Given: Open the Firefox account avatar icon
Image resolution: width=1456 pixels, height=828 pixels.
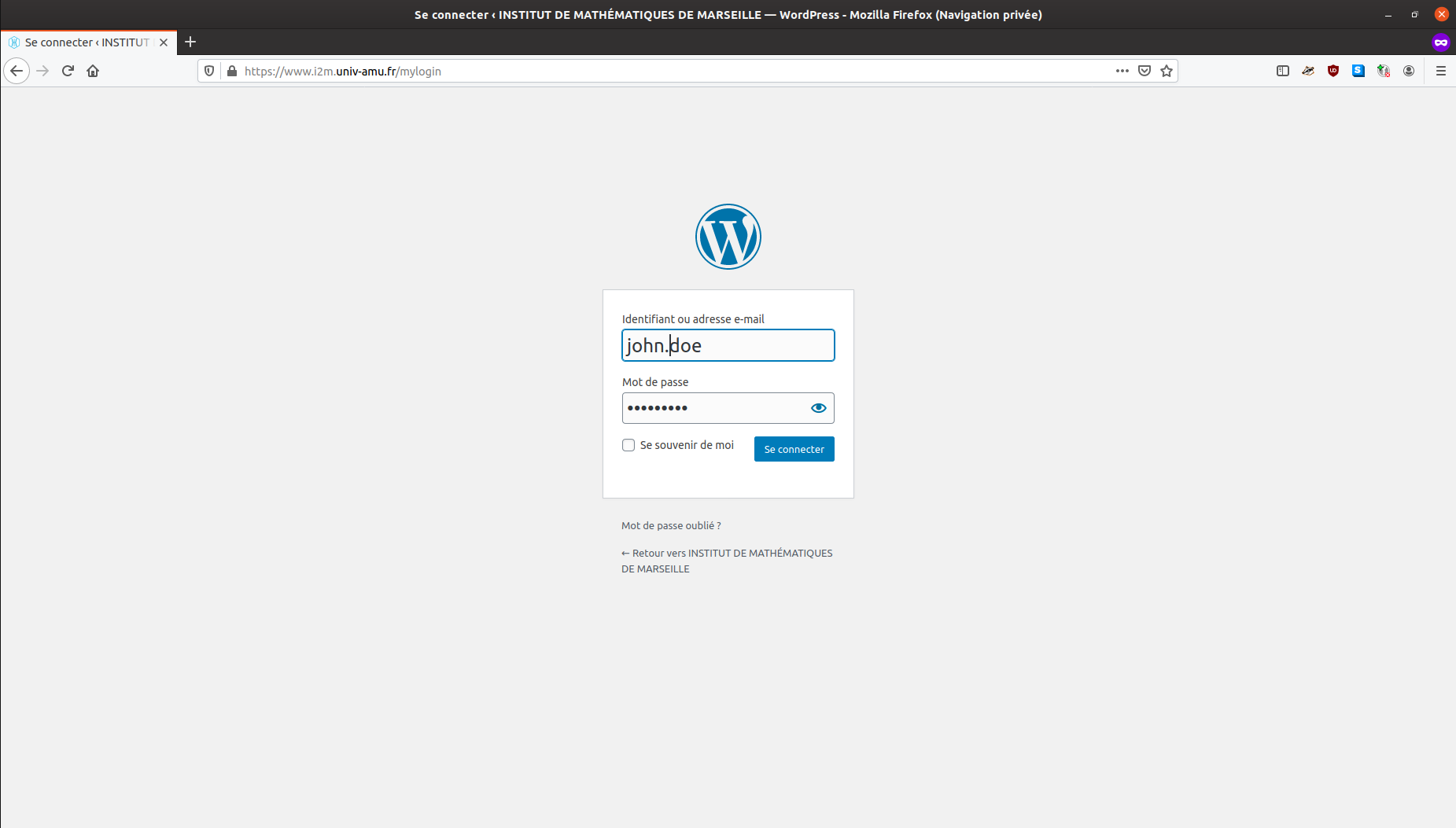Looking at the screenshot, I should [1409, 71].
